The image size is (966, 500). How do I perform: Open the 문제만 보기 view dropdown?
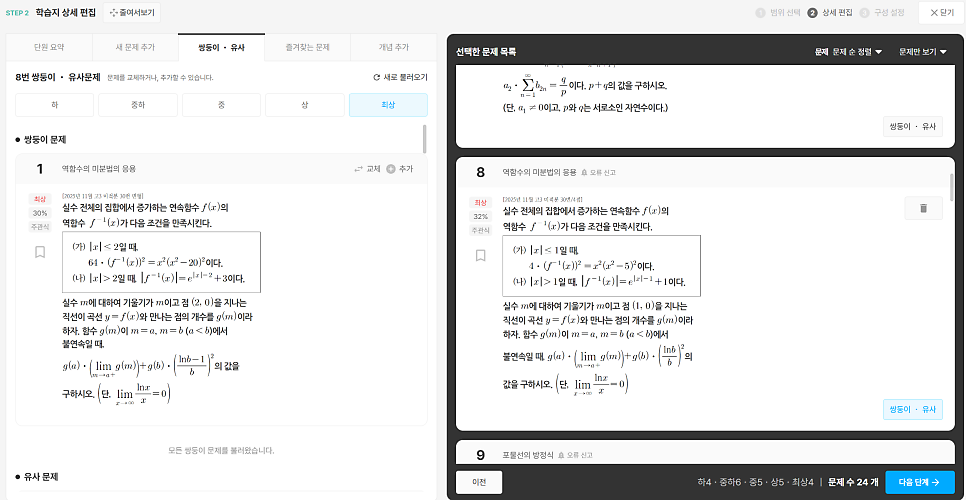pyautogui.click(x=922, y=52)
